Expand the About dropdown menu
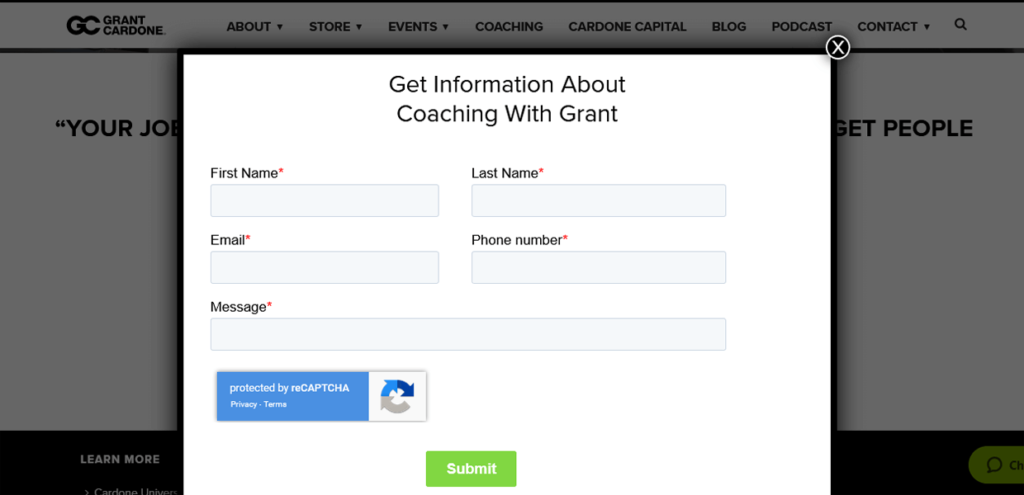The height and width of the screenshot is (495, 1024). pyautogui.click(x=255, y=27)
